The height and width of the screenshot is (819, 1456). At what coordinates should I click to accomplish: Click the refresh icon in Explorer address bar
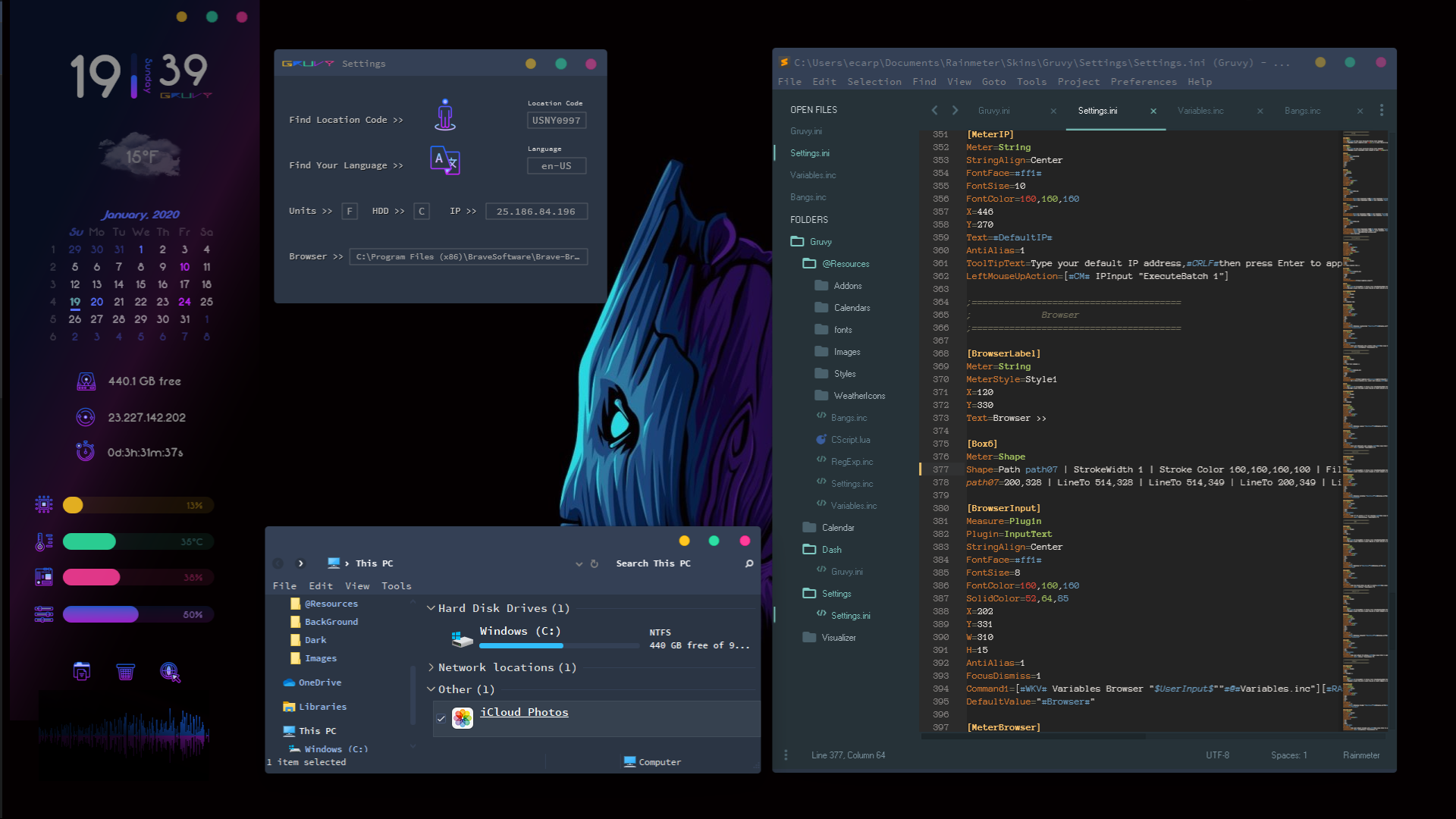pos(595,563)
